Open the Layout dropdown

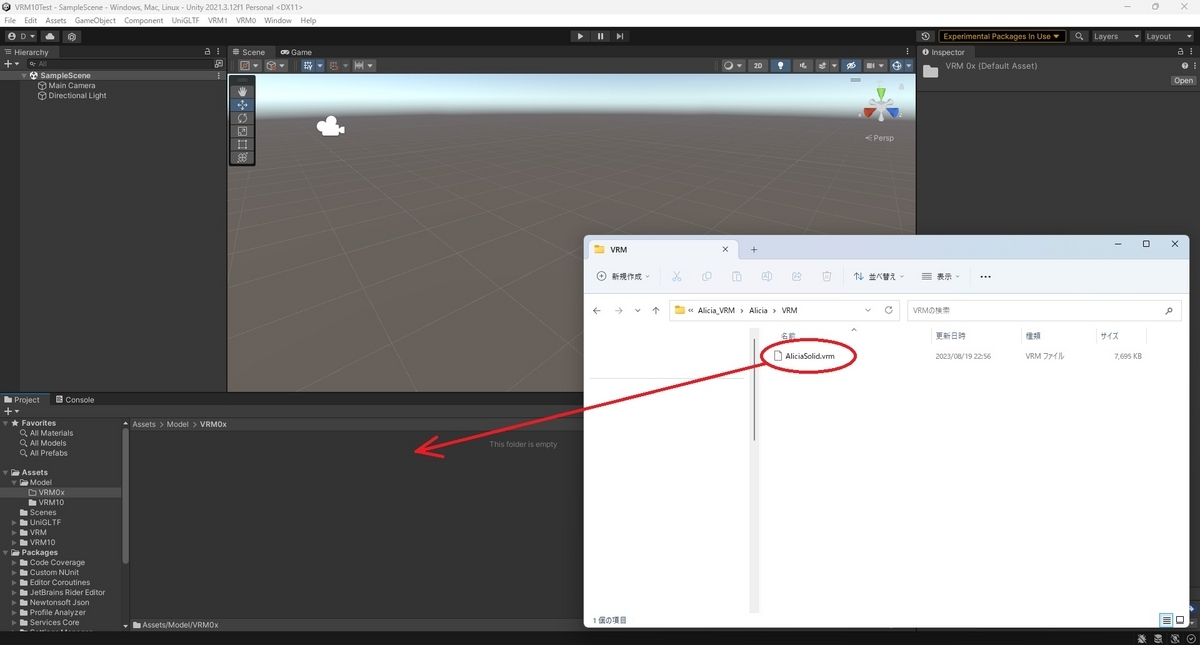pyautogui.click(x=1168, y=36)
